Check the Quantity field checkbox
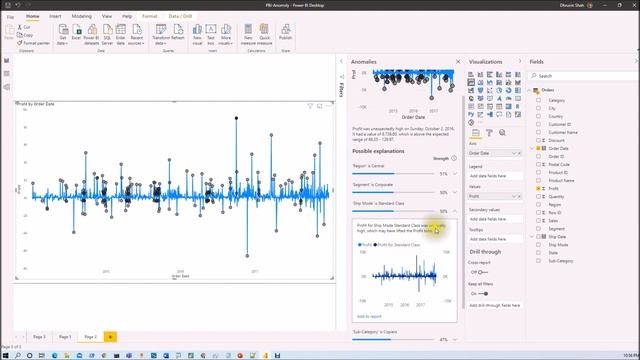The width and height of the screenshot is (640, 360). 538,196
